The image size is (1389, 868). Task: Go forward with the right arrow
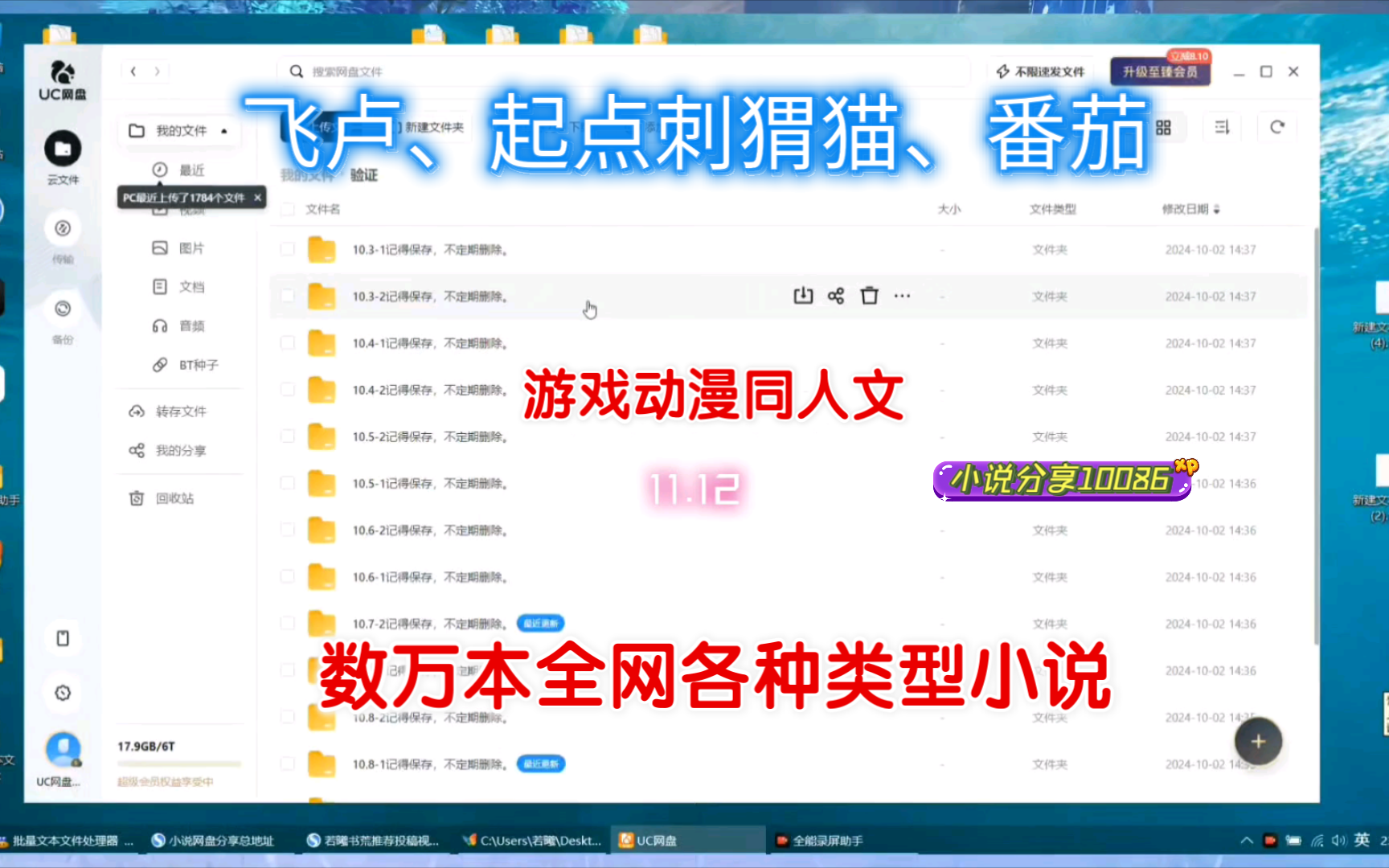(158, 72)
